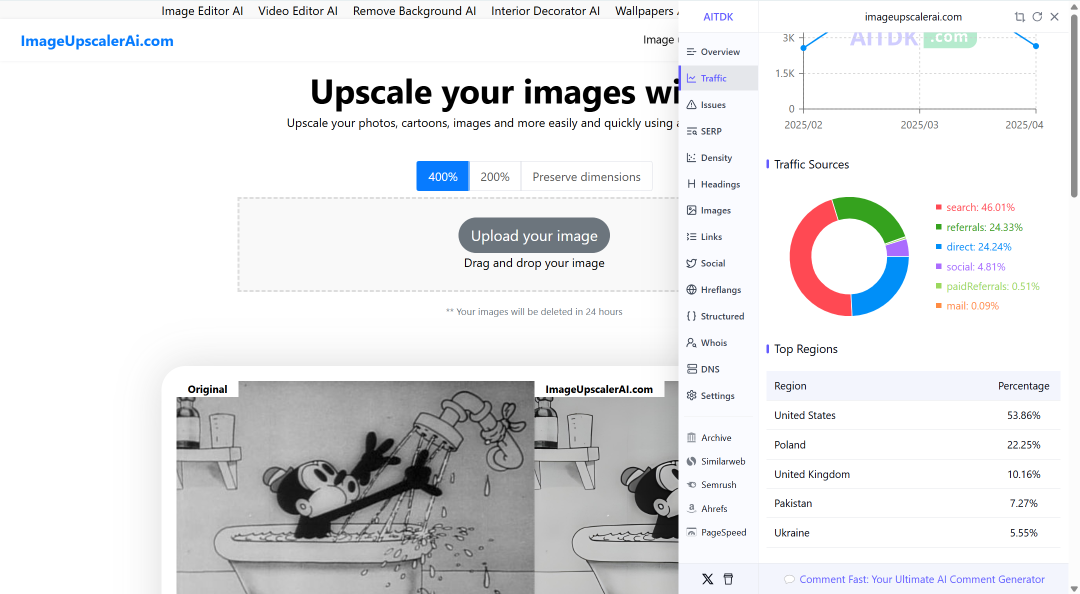This screenshot has height=594, width=1080.
Task: Click the Region column header
Action: 790,386
